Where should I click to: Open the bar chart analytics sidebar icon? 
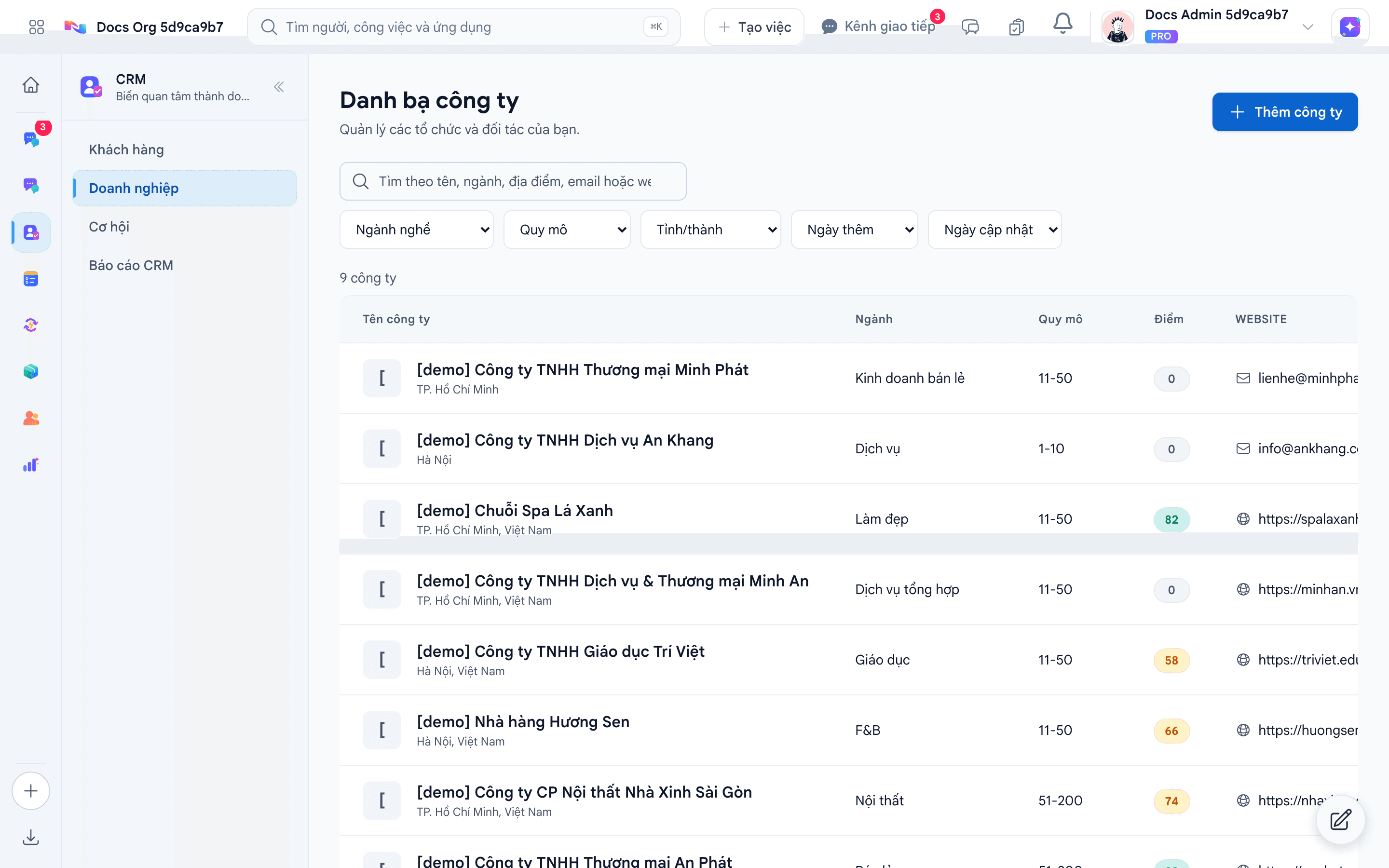click(31, 464)
